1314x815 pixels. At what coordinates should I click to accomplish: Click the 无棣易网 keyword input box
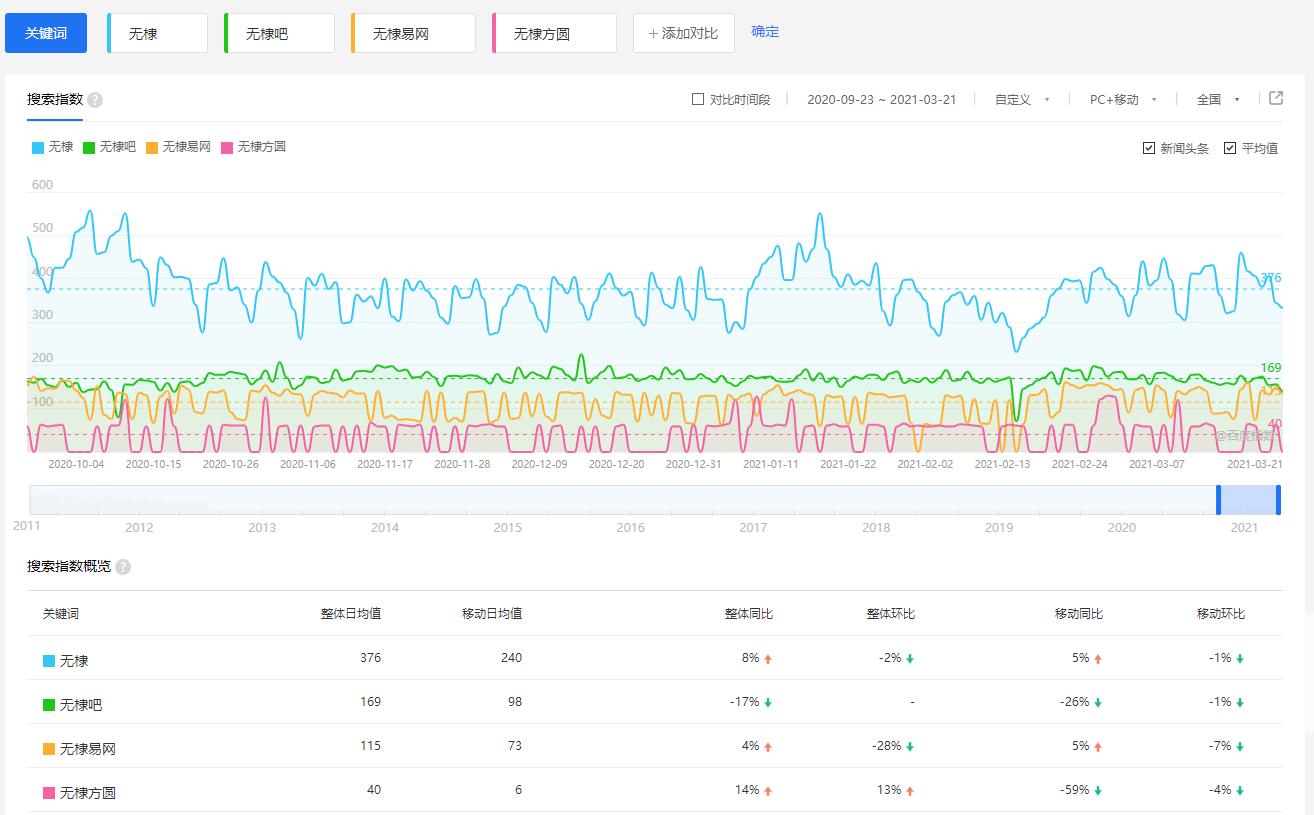coord(414,33)
